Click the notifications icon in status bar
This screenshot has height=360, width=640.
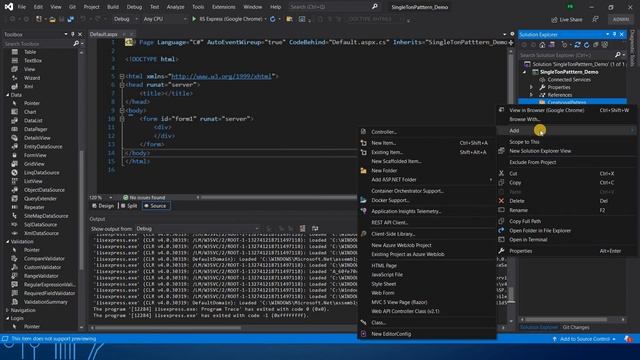click(628, 339)
